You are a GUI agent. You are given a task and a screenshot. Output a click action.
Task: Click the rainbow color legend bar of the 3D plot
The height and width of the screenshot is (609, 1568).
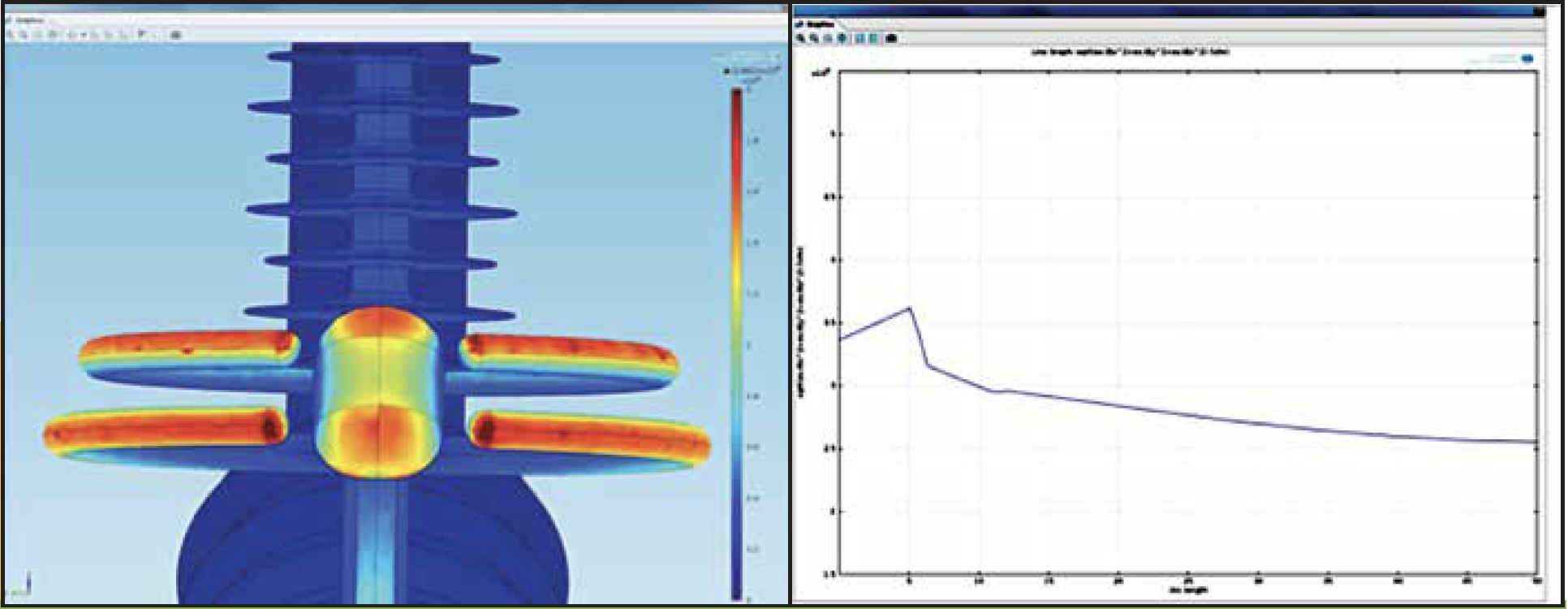click(737, 343)
